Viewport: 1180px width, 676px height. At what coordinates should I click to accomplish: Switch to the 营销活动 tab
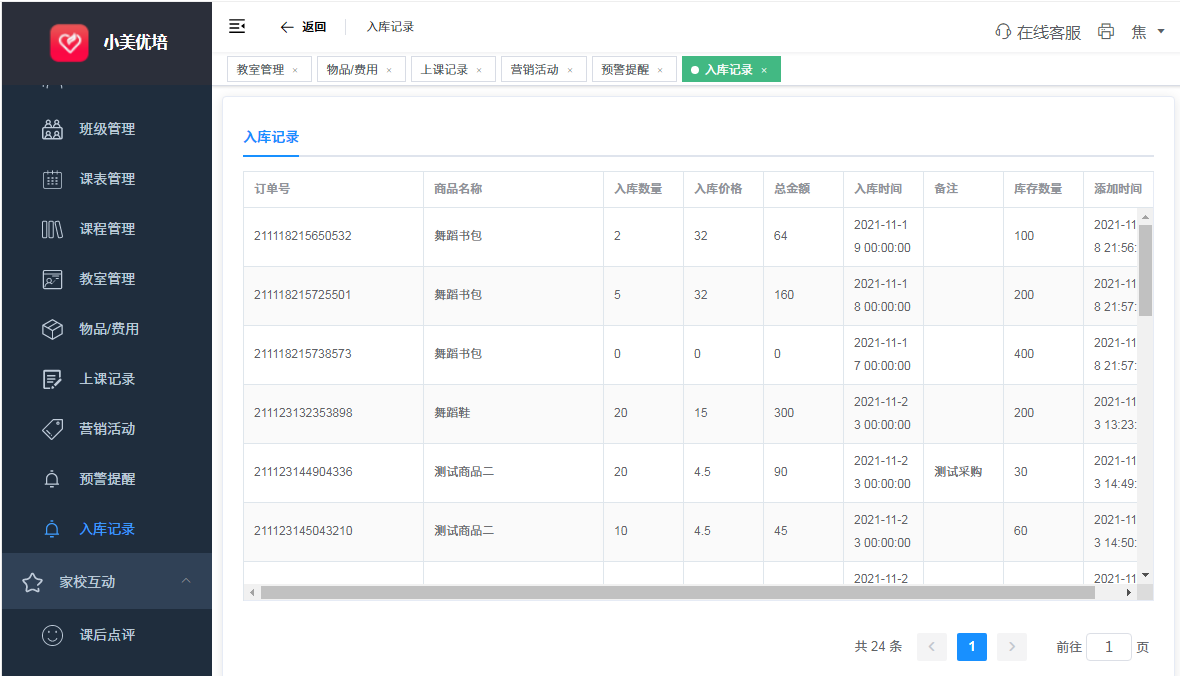[534, 70]
